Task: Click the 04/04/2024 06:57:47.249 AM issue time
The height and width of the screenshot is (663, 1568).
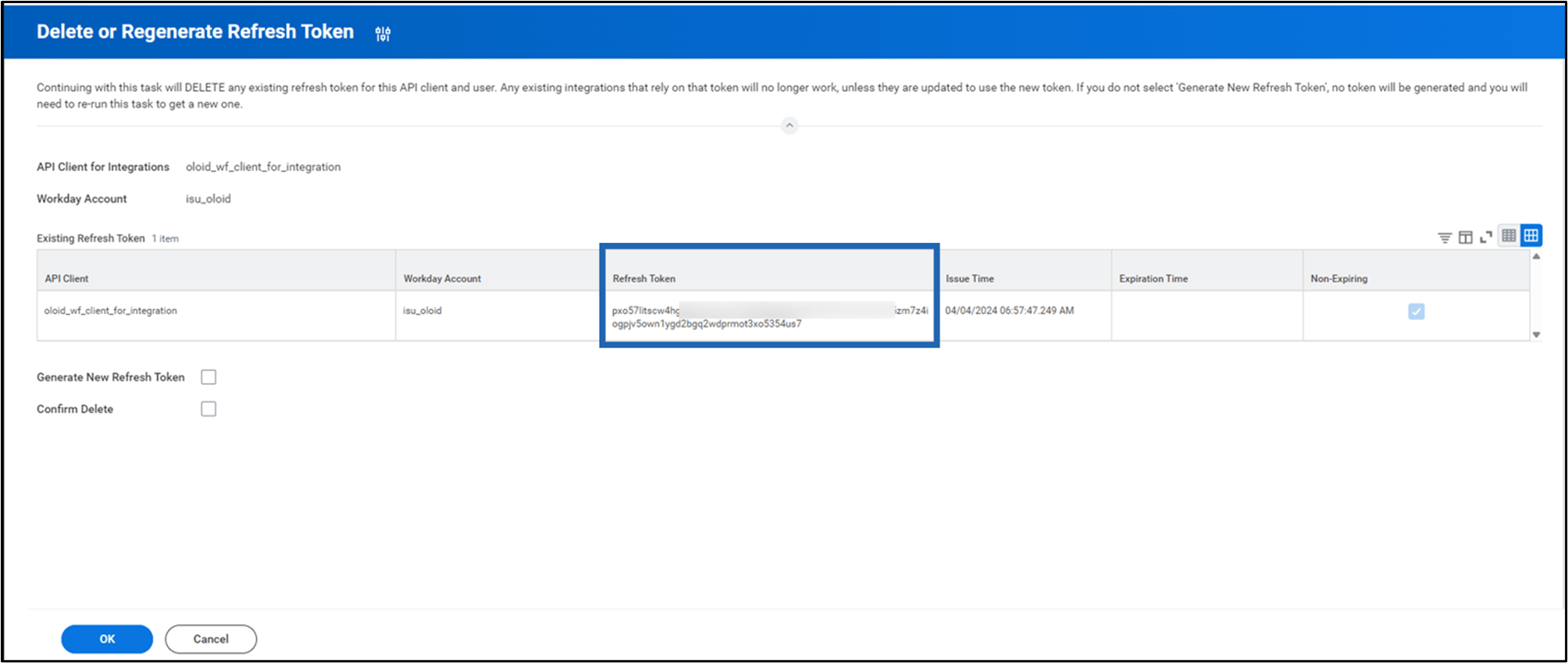Action: coord(1010,311)
